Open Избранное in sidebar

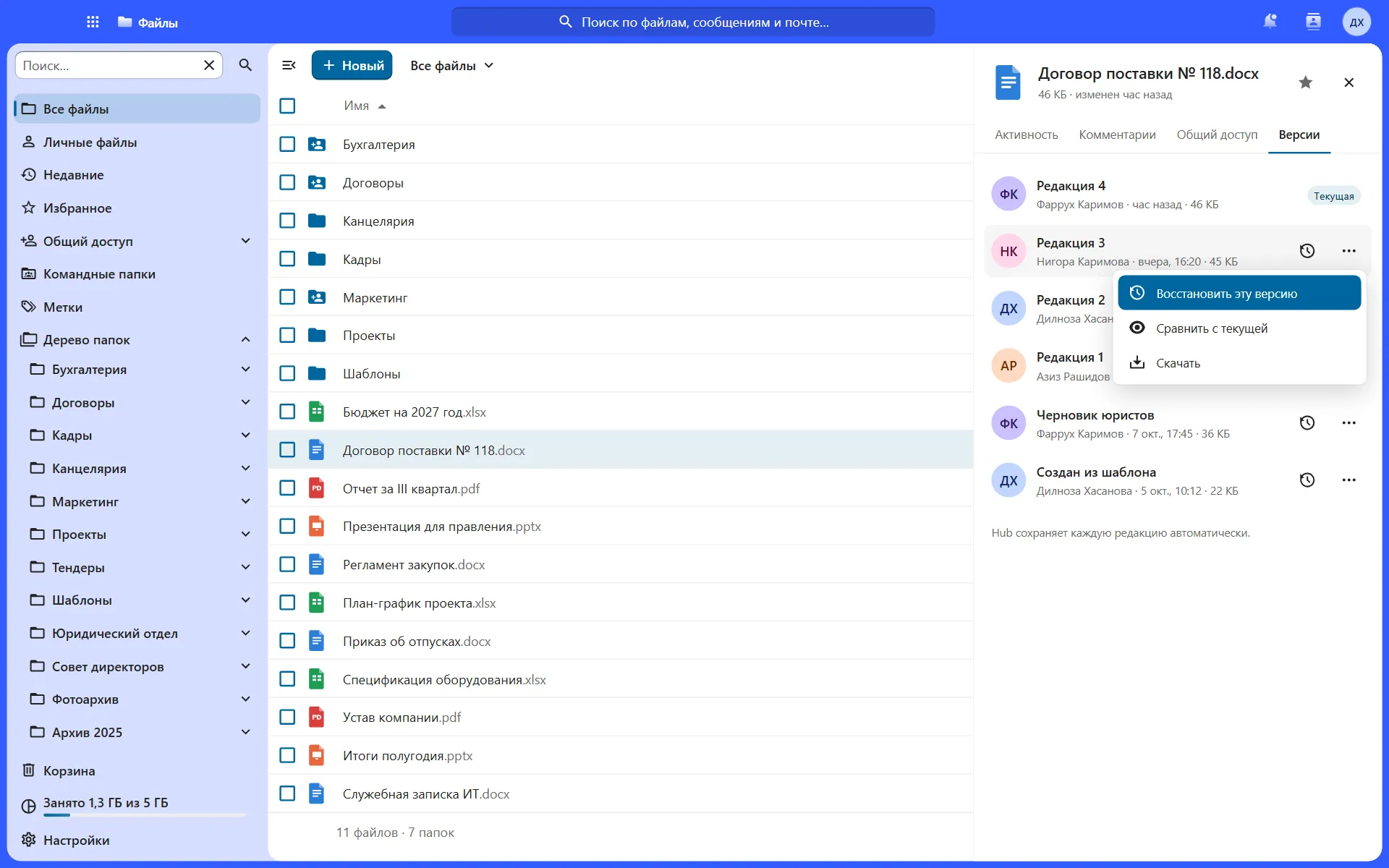click(137, 208)
